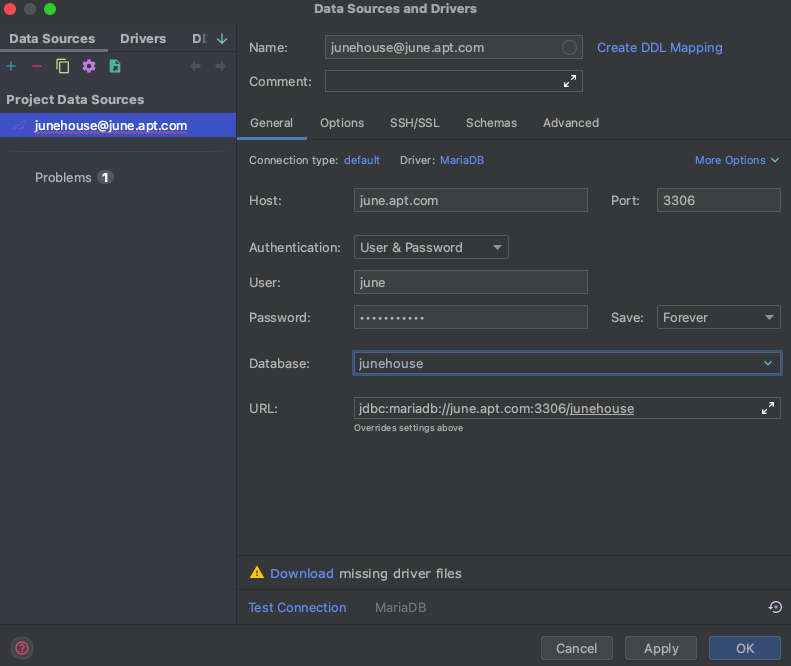Screen dimensions: 791x666
Task: Open the Options tab
Action: pos(342,123)
